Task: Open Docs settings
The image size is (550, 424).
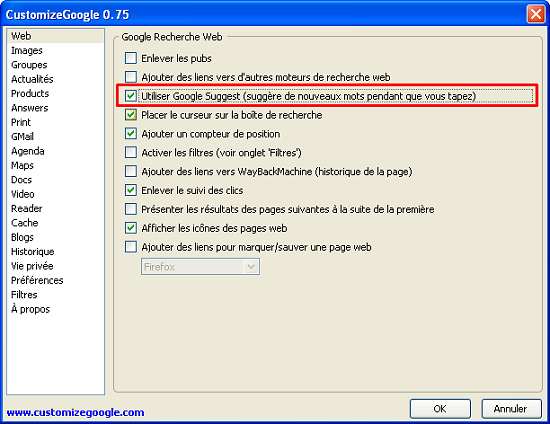Action: 55,180
